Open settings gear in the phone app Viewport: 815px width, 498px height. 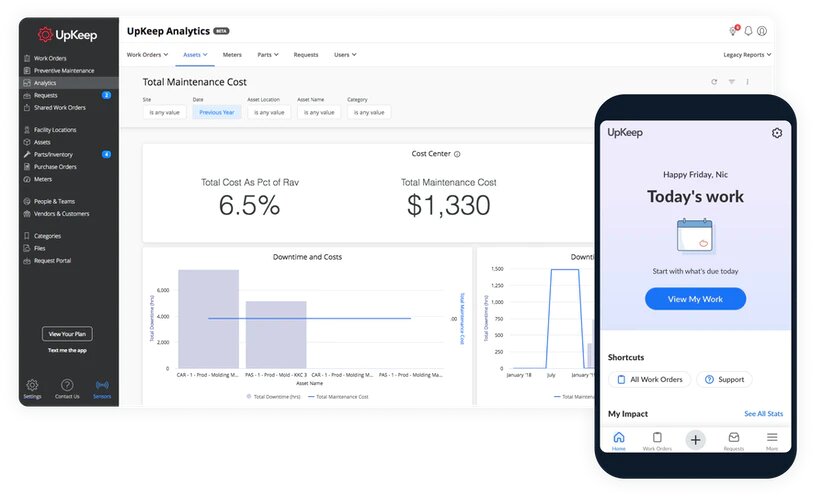coord(777,133)
